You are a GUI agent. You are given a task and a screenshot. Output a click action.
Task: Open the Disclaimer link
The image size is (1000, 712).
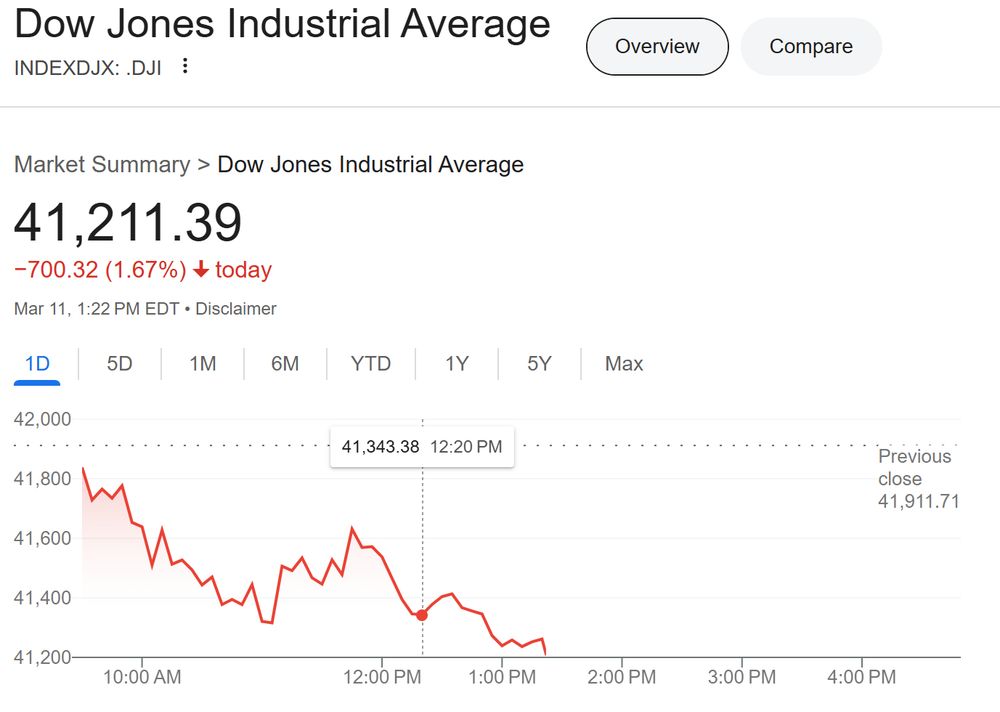click(236, 309)
